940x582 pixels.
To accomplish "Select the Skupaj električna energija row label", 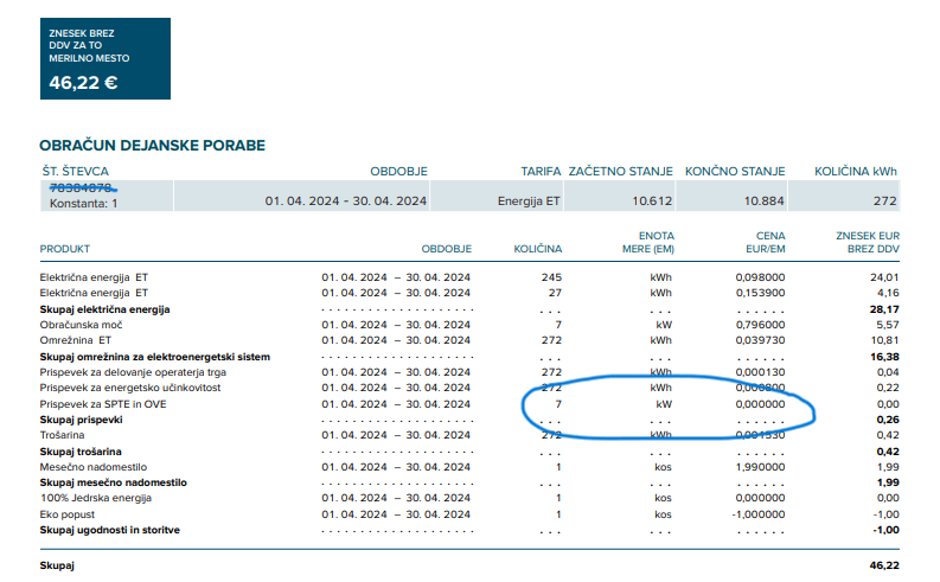I will pos(104,309).
